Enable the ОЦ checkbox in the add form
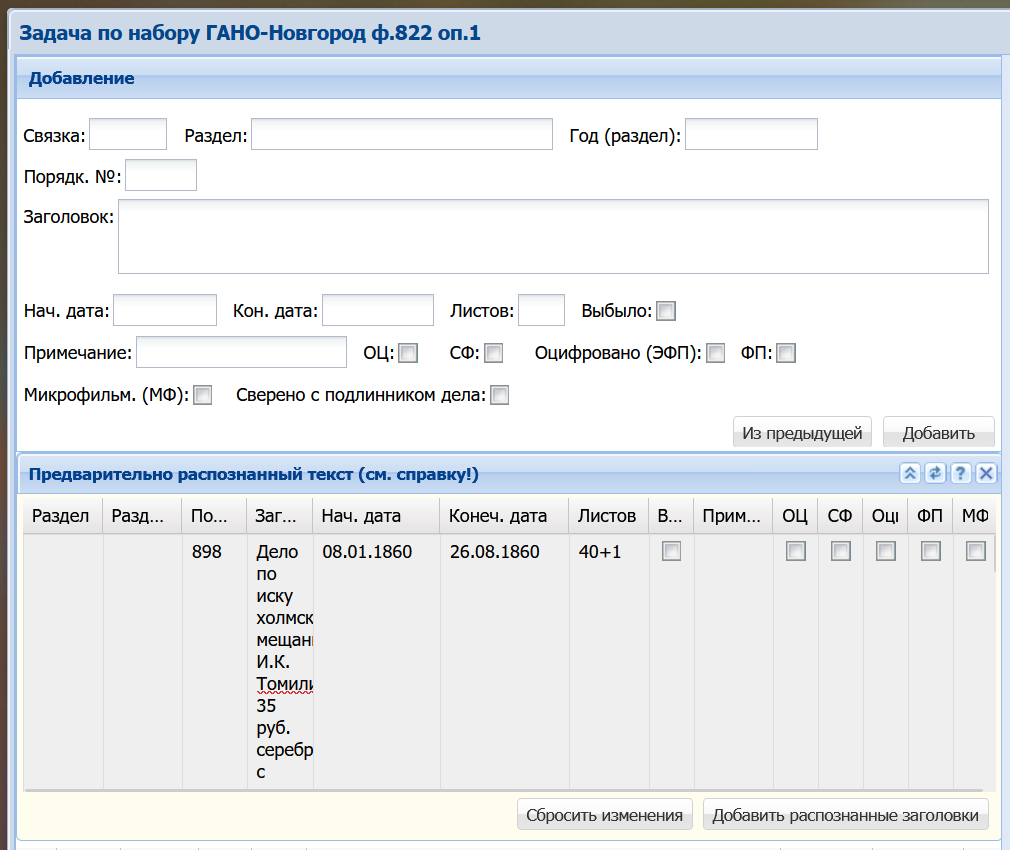 click(x=408, y=353)
